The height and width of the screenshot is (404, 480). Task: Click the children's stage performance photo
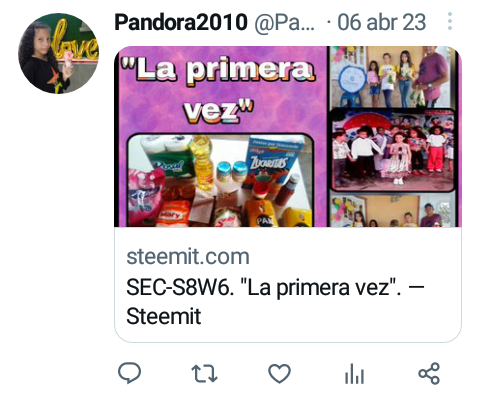tap(393, 150)
